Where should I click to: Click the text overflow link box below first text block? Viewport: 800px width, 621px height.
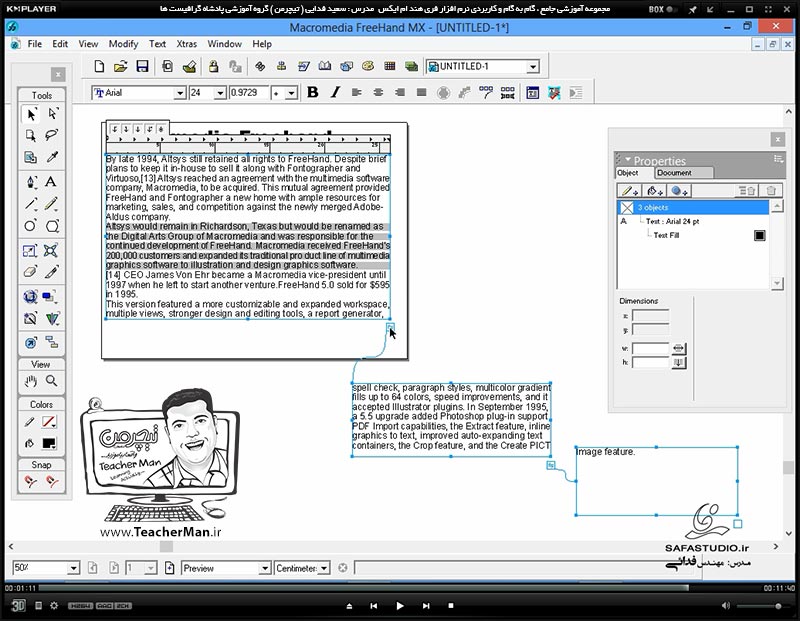tap(390, 327)
